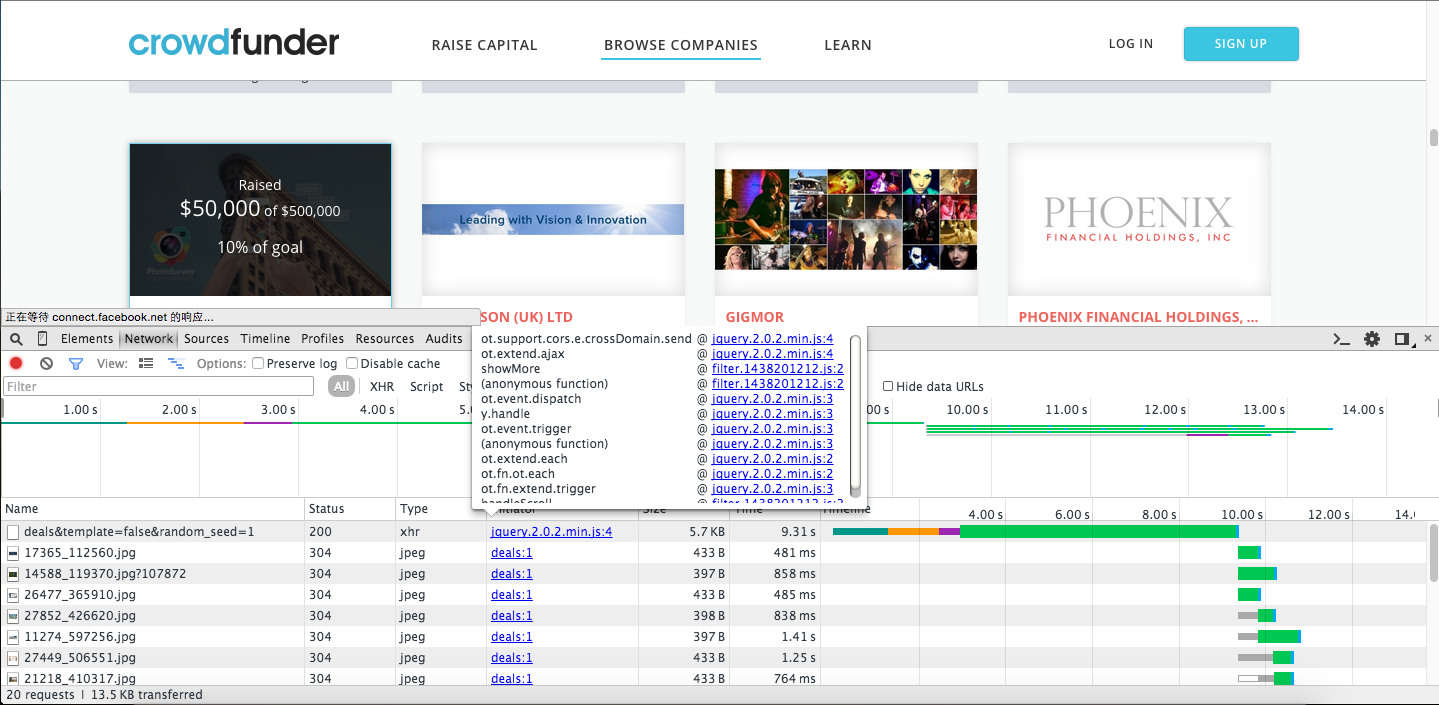The image size is (1439, 705).
Task: Open the Timeline tab
Action: click(265, 339)
